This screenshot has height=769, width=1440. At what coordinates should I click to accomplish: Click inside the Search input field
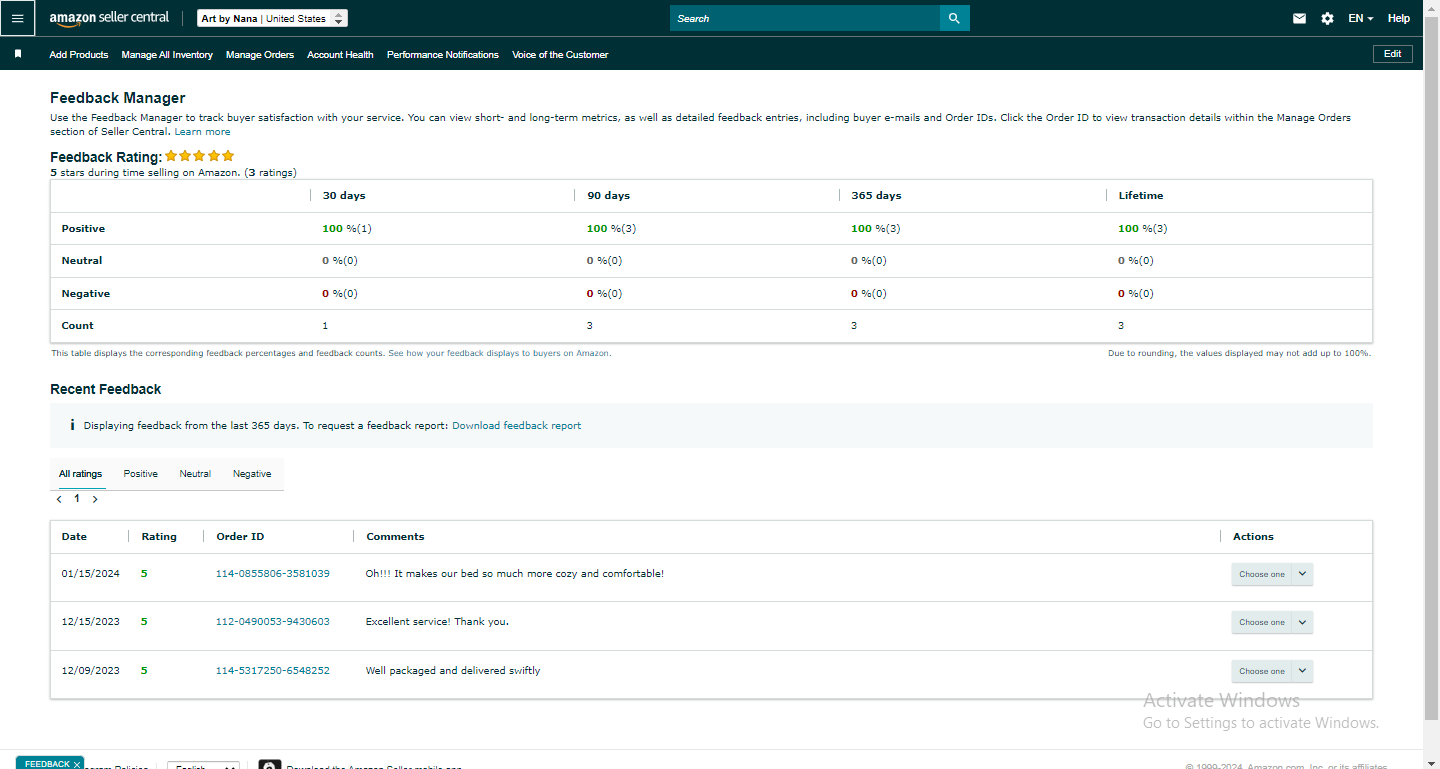(804, 18)
